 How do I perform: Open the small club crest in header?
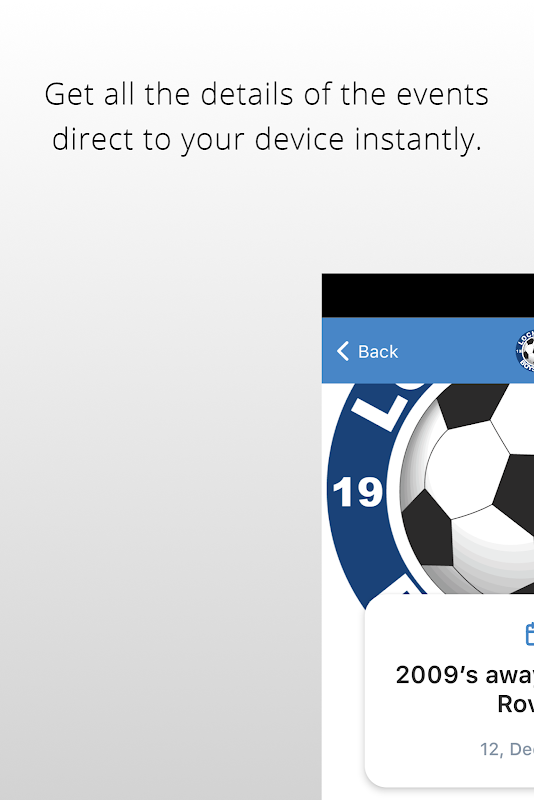tap(525, 351)
